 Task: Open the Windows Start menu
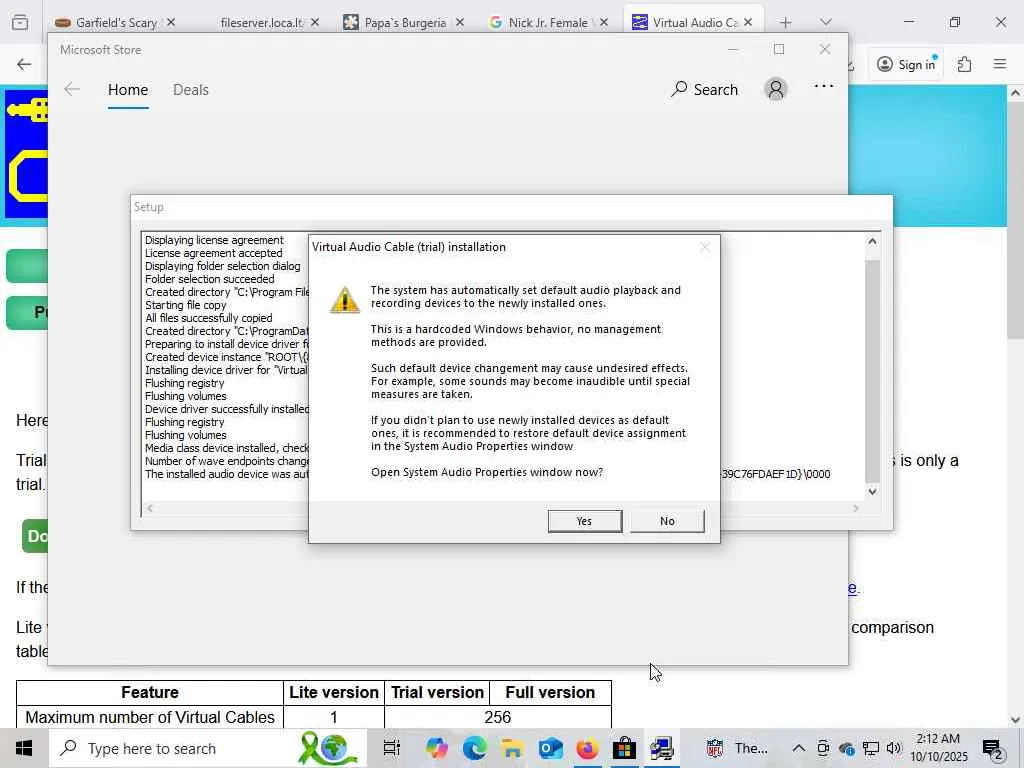[x=24, y=748]
